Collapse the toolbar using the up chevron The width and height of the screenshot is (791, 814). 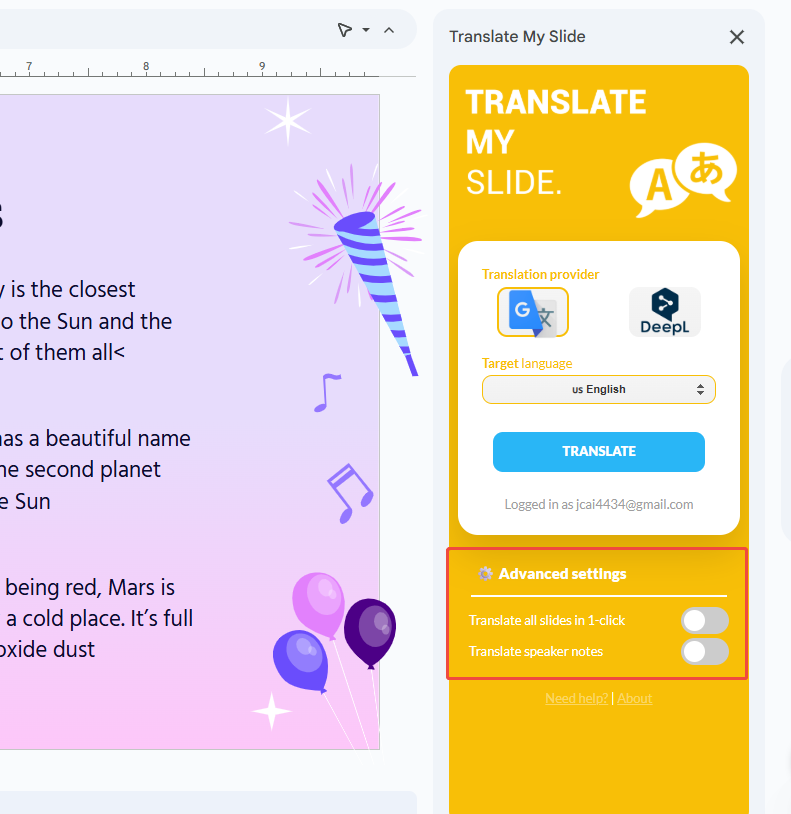[x=389, y=30]
